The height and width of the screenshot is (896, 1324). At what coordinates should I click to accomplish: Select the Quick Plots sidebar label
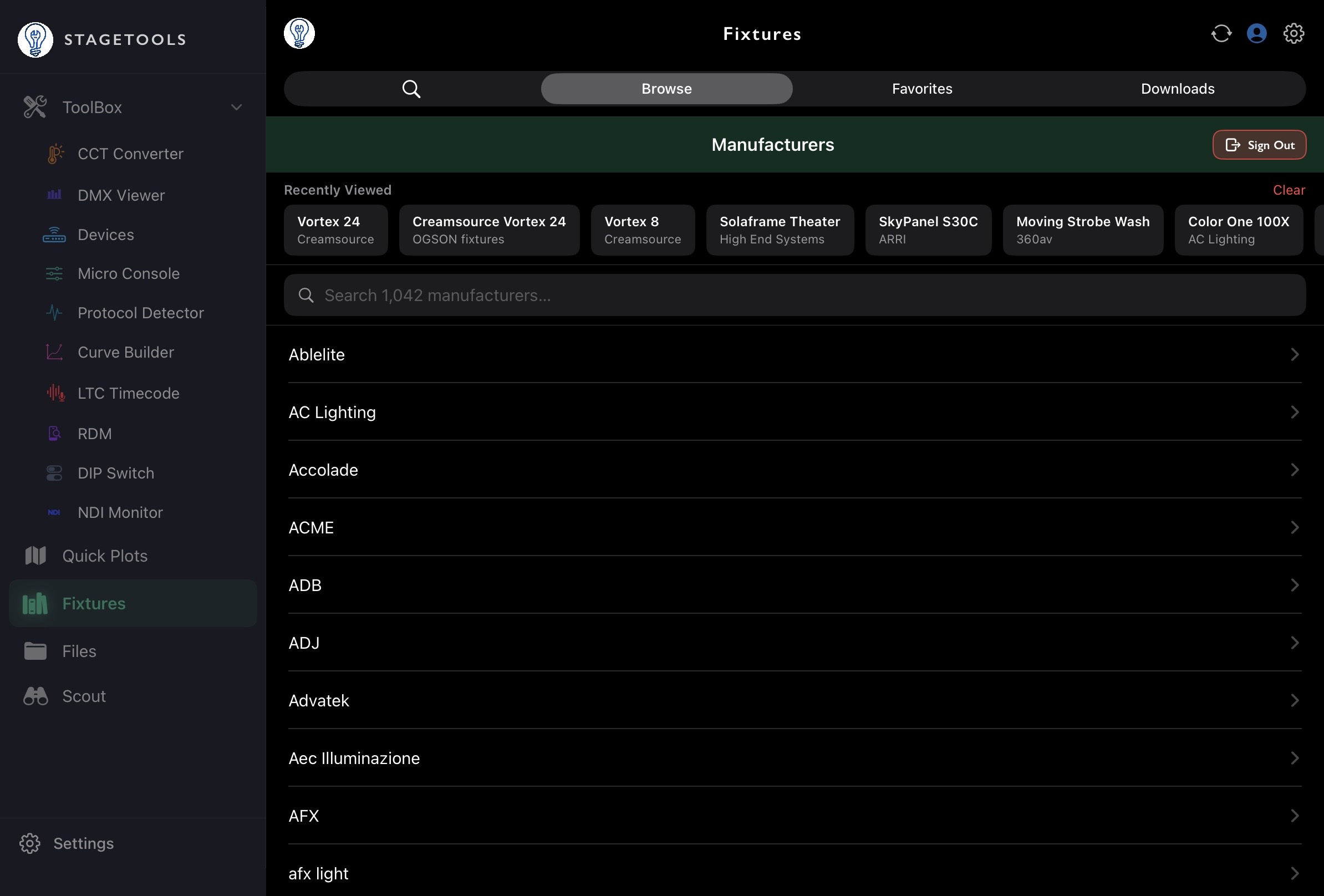(105, 556)
